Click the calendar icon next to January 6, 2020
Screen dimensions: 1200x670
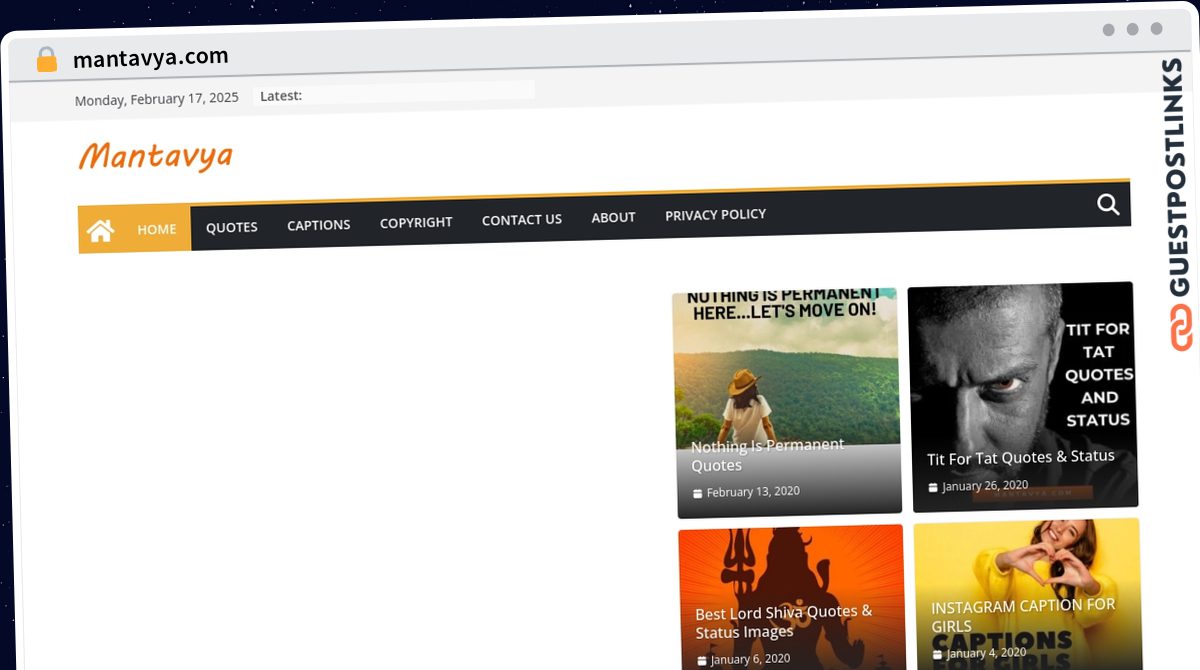tap(702, 661)
